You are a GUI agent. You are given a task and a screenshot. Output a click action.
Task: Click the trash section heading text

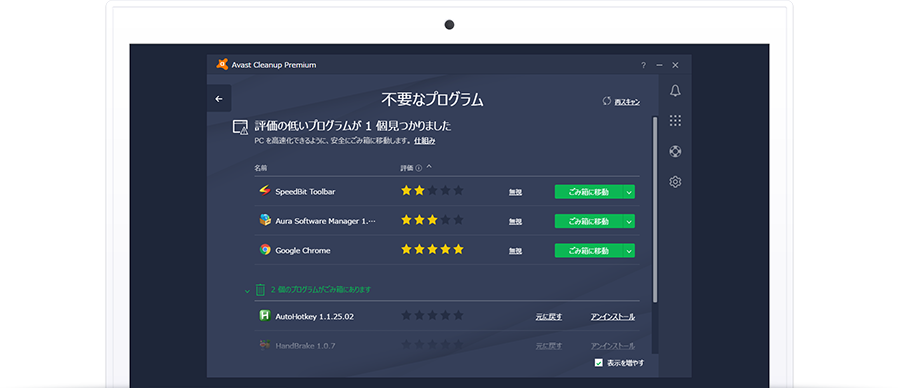tap(320, 290)
